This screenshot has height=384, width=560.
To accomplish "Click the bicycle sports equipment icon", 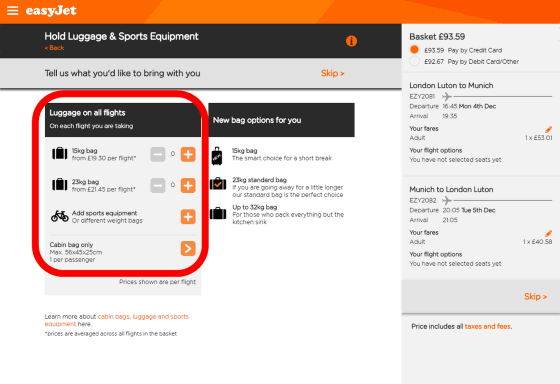I will [60, 216].
